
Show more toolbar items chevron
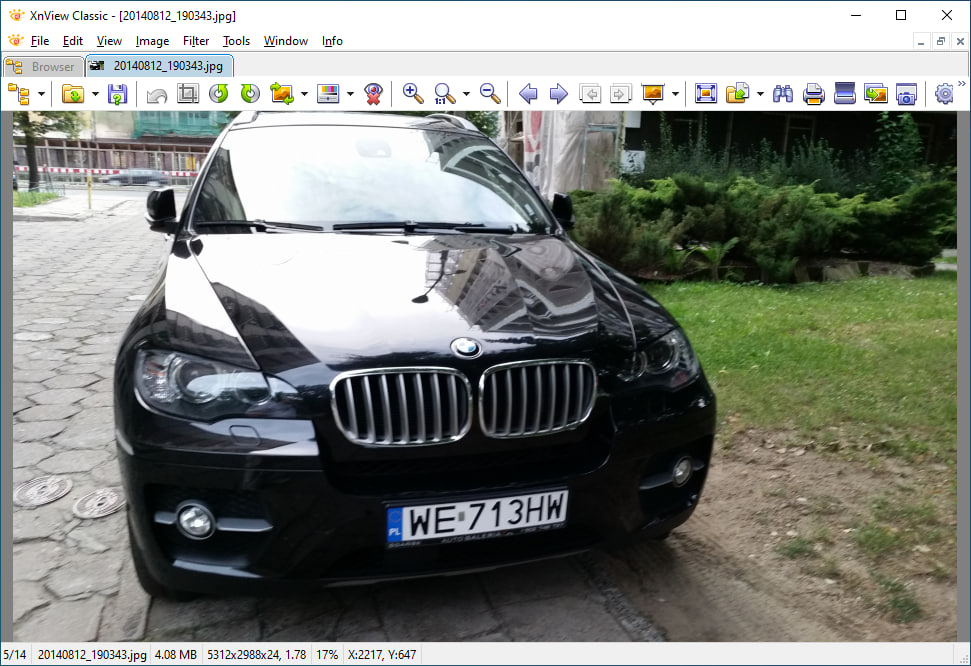click(962, 84)
